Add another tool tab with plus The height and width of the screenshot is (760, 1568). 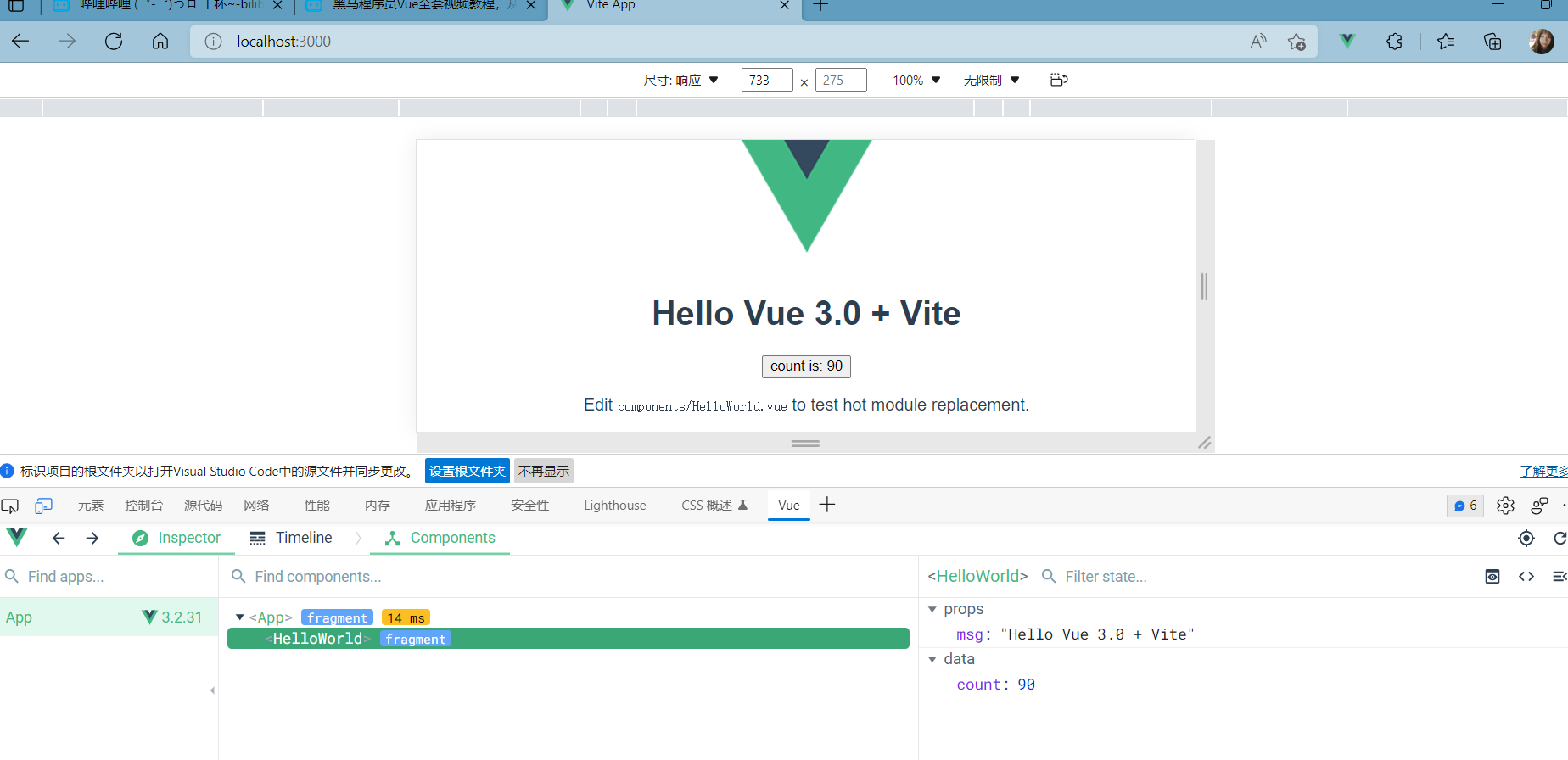tap(827, 505)
